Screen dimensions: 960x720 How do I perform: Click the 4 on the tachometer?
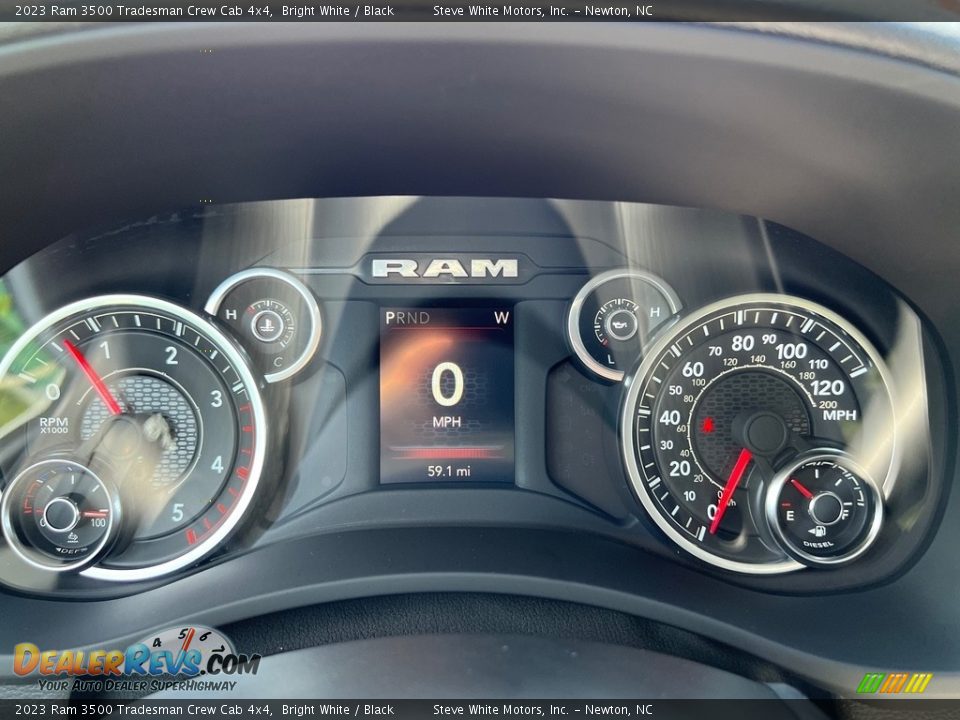217,464
